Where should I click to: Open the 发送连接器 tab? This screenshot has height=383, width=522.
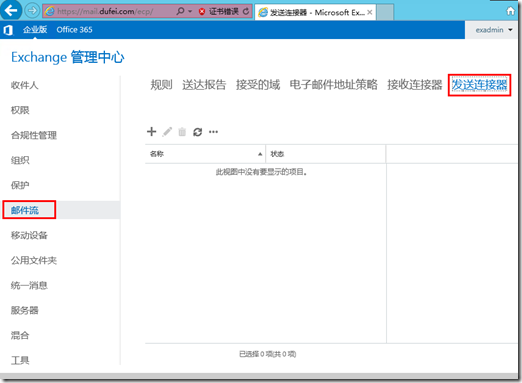(479, 85)
